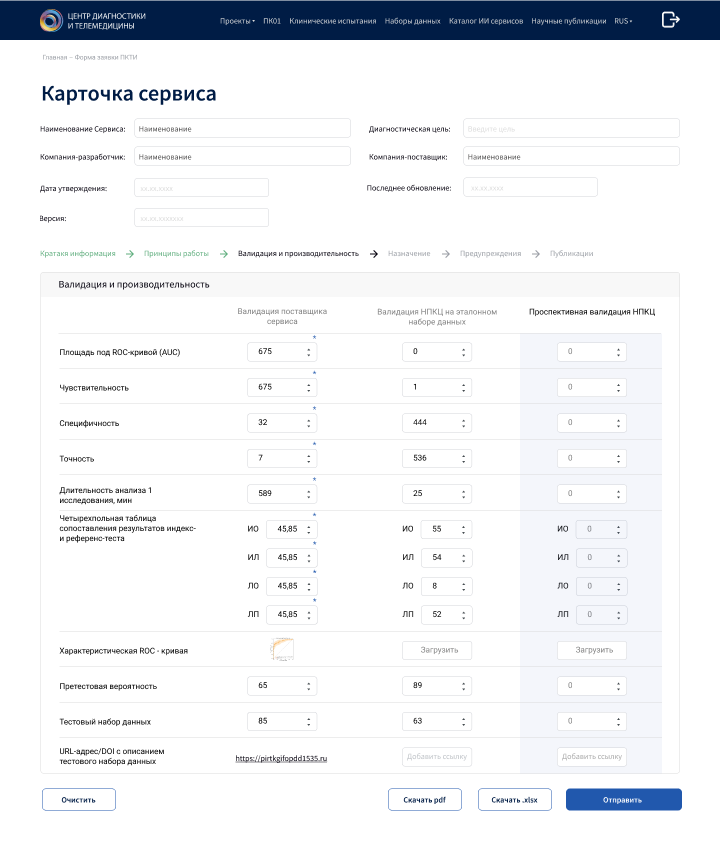
Task: Open the RUS language dropdown
Action: (623, 21)
